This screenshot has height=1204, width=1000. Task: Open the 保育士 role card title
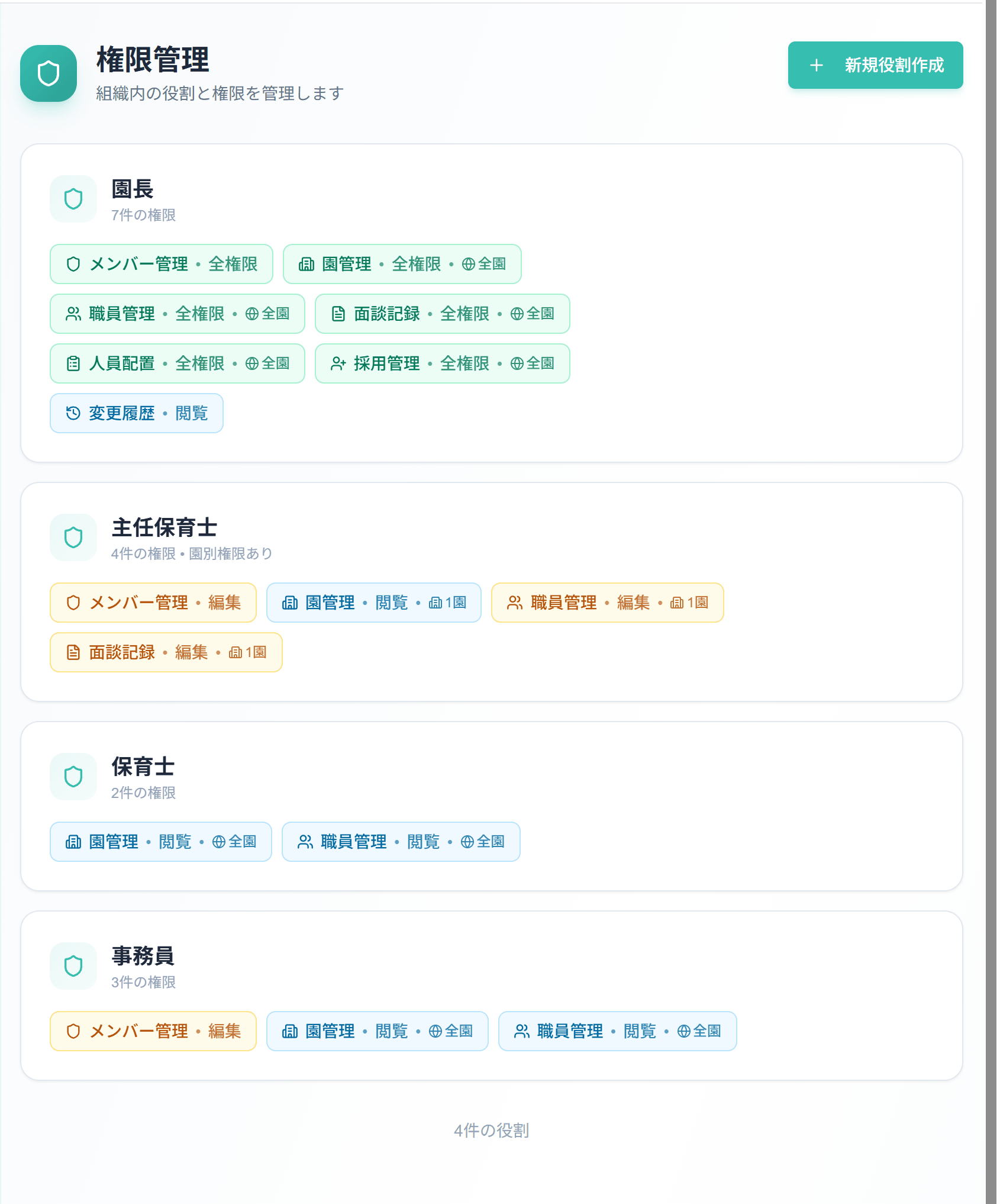[x=143, y=767]
